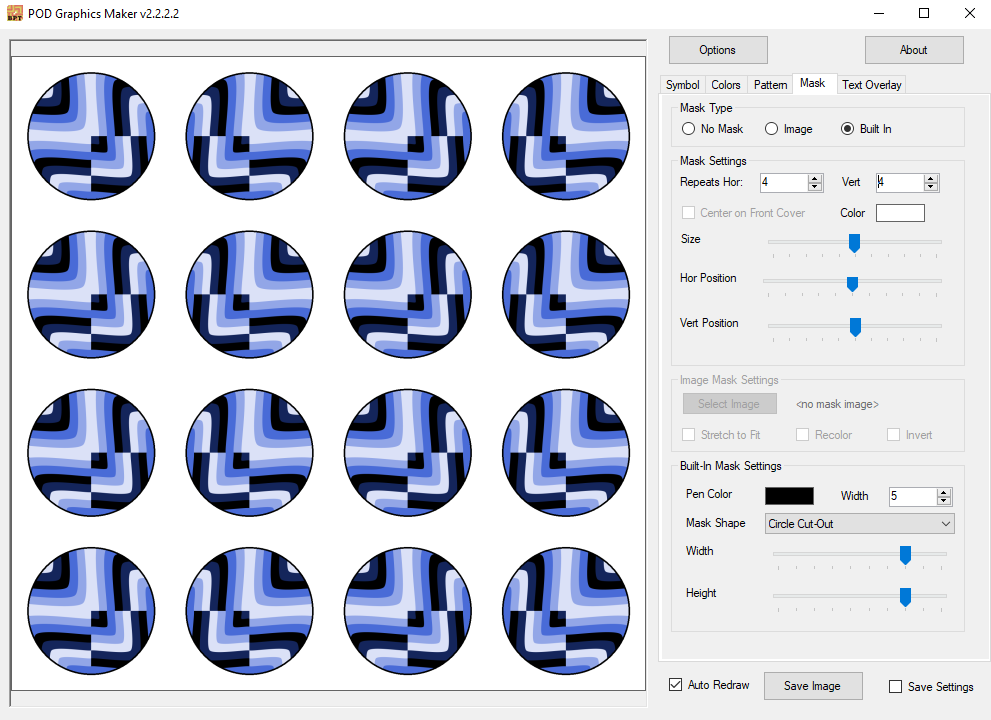The image size is (991, 720).
Task: Click the Hor Position slider handle
Action: tap(853, 284)
